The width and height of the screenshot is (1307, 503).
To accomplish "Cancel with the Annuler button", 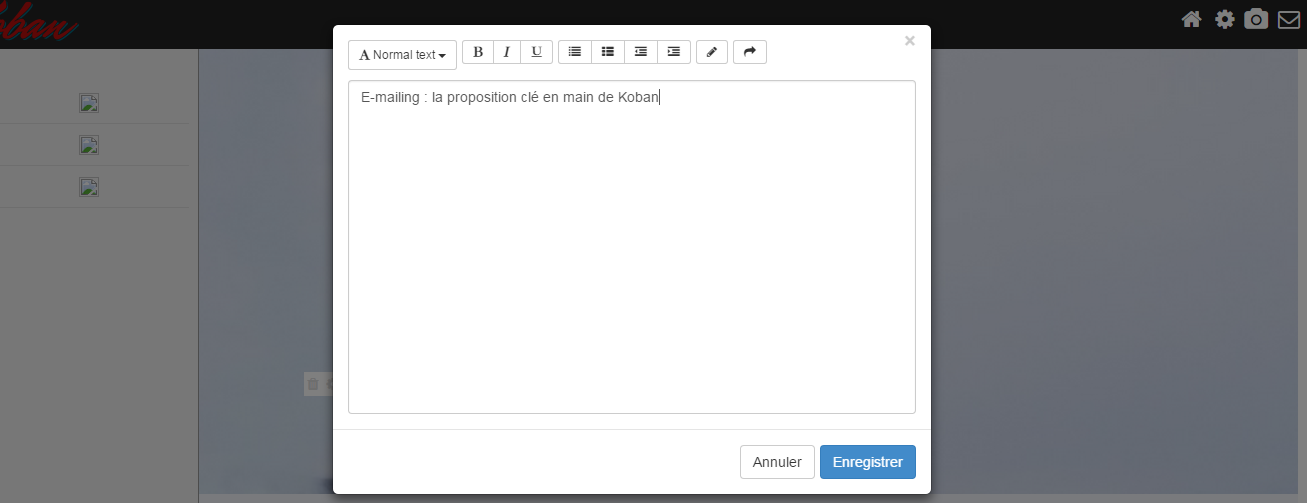I will (777, 462).
